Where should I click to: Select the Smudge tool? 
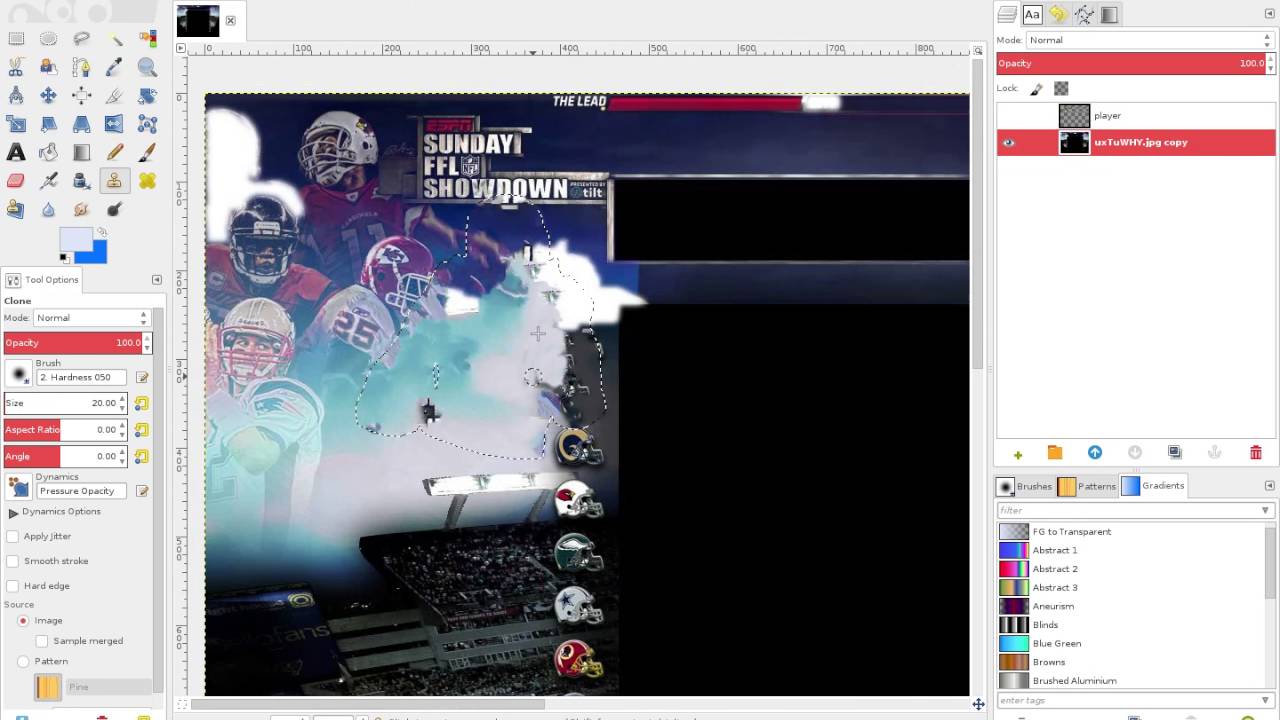click(x=81, y=209)
